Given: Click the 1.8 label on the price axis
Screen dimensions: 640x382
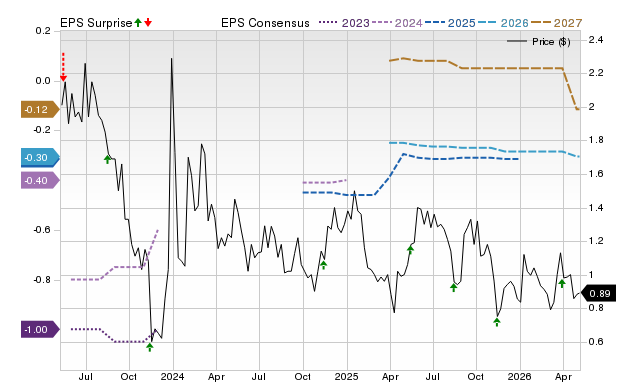Looking at the screenshot, I should (596, 140).
